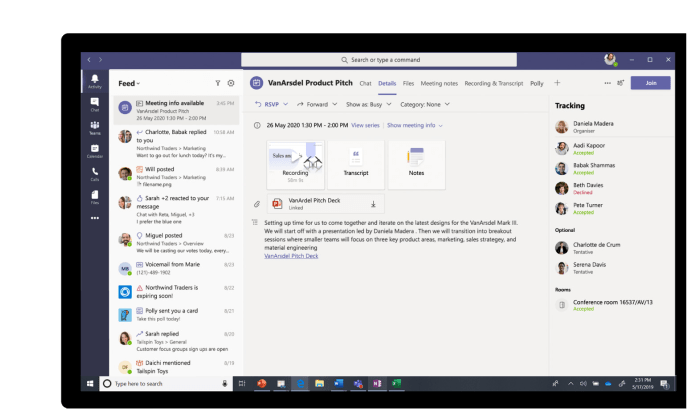The height and width of the screenshot is (410, 687).
Task: Open Voicemail from Marie feed item
Action: point(176,268)
